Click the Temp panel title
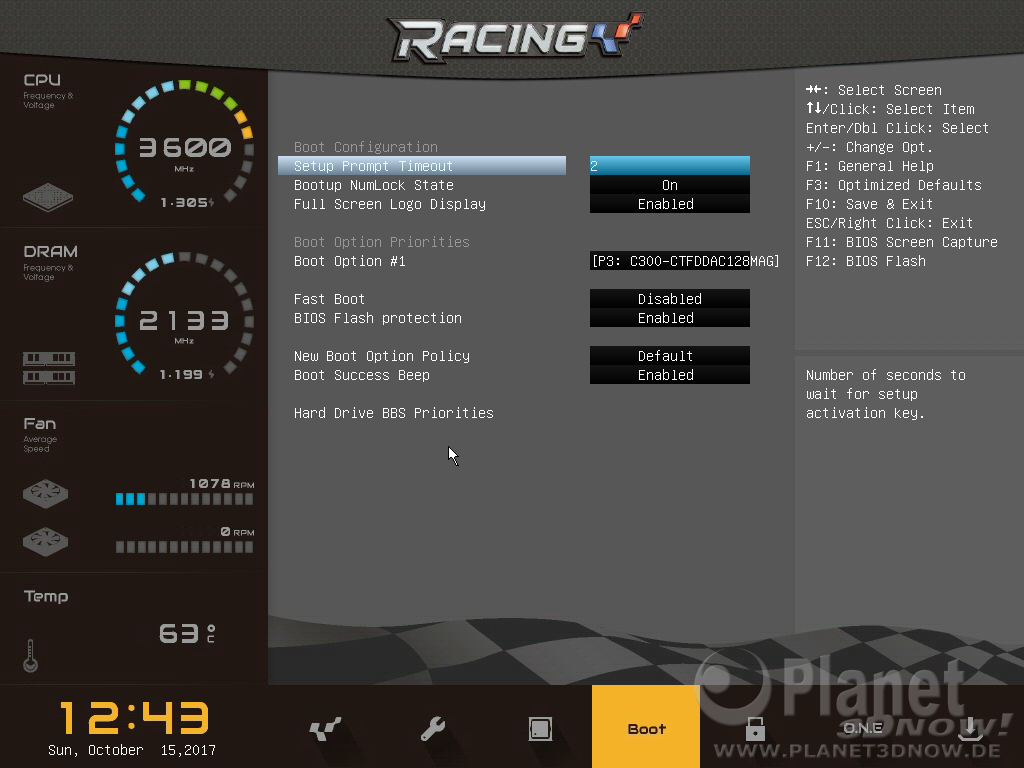Viewport: 1024px width, 768px height. (46, 596)
